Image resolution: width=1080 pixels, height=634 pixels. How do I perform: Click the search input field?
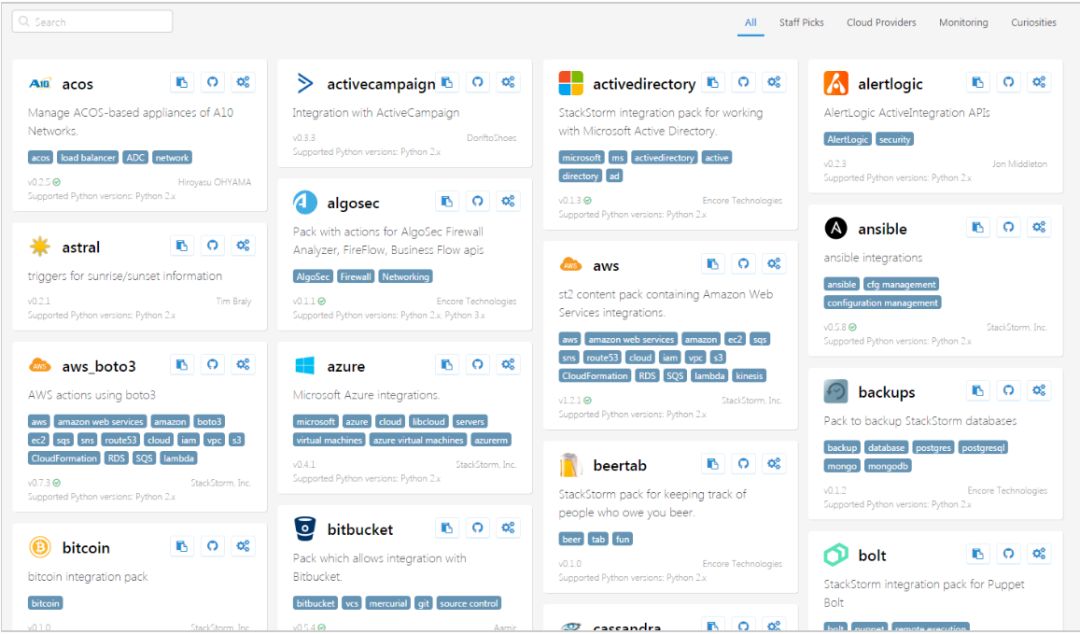coord(92,21)
